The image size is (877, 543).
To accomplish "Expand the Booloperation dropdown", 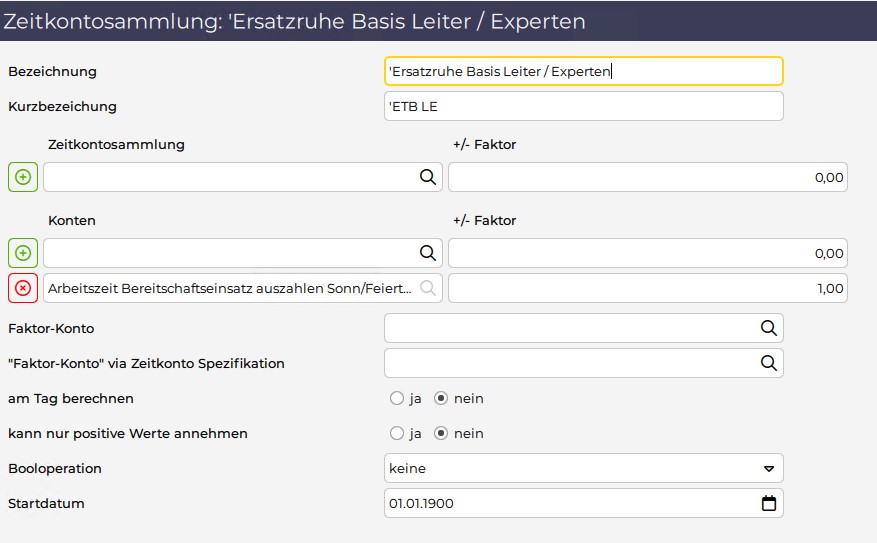I will coord(584,468).
